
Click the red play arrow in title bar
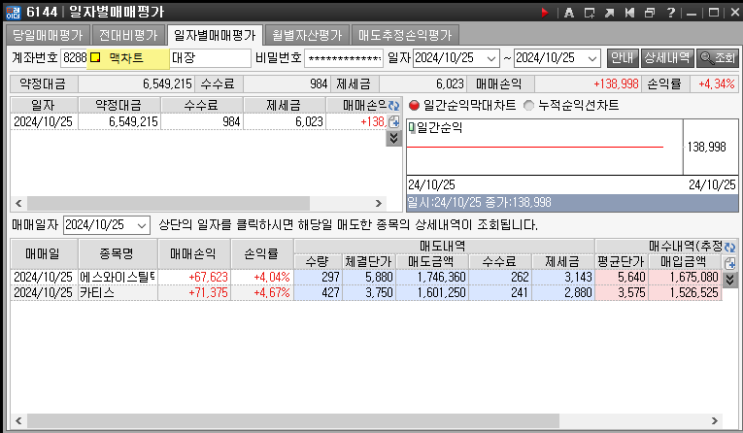coord(544,13)
